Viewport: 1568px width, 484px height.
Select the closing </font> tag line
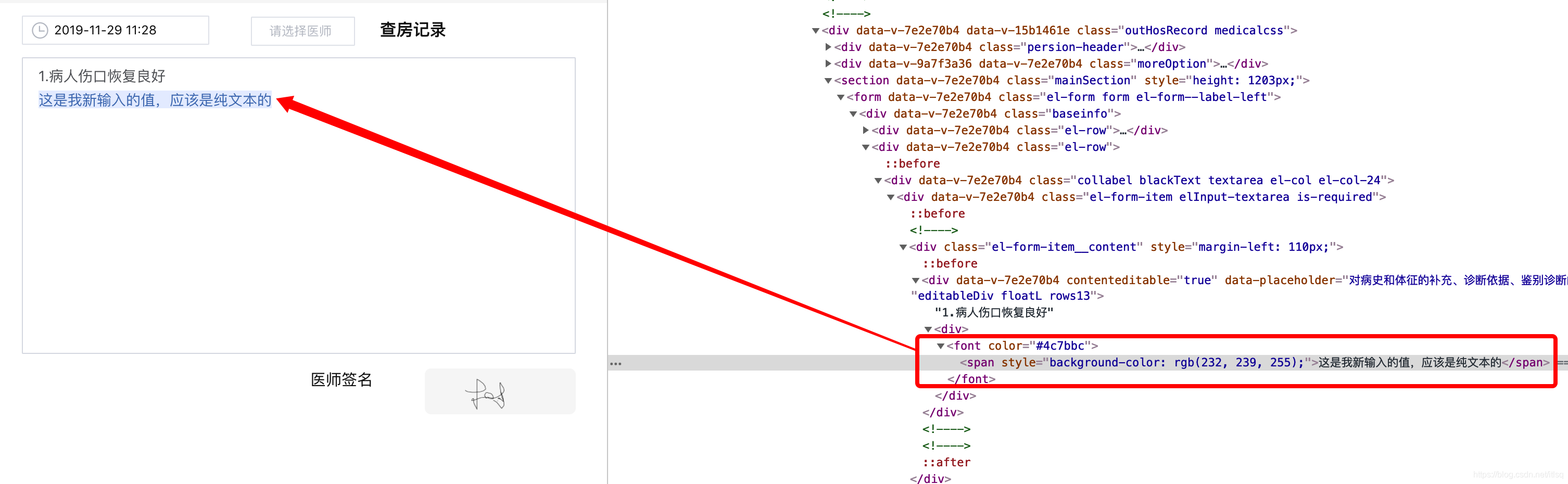click(971, 379)
